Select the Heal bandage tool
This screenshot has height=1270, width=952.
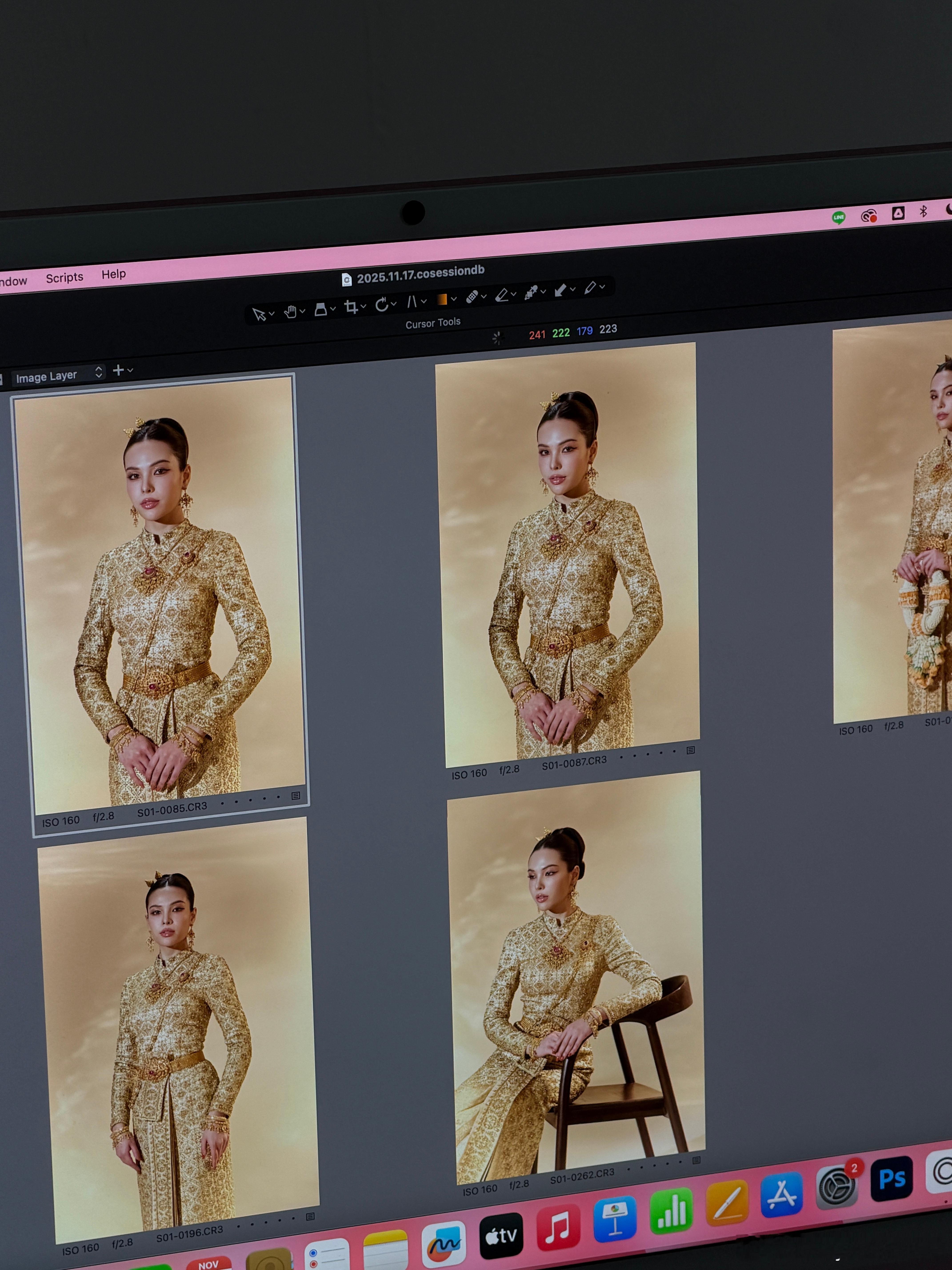click(x=472, y=297)
